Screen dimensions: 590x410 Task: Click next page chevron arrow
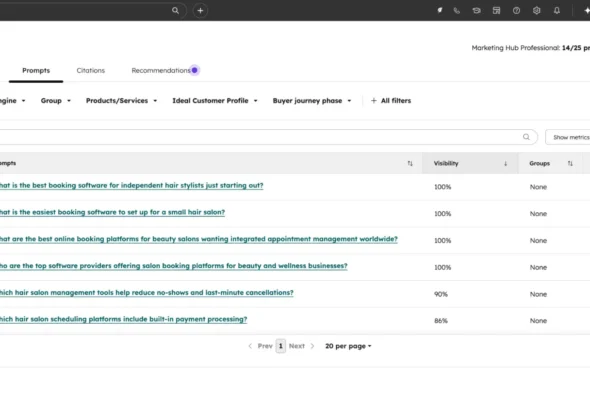click(x=312, y=346)
